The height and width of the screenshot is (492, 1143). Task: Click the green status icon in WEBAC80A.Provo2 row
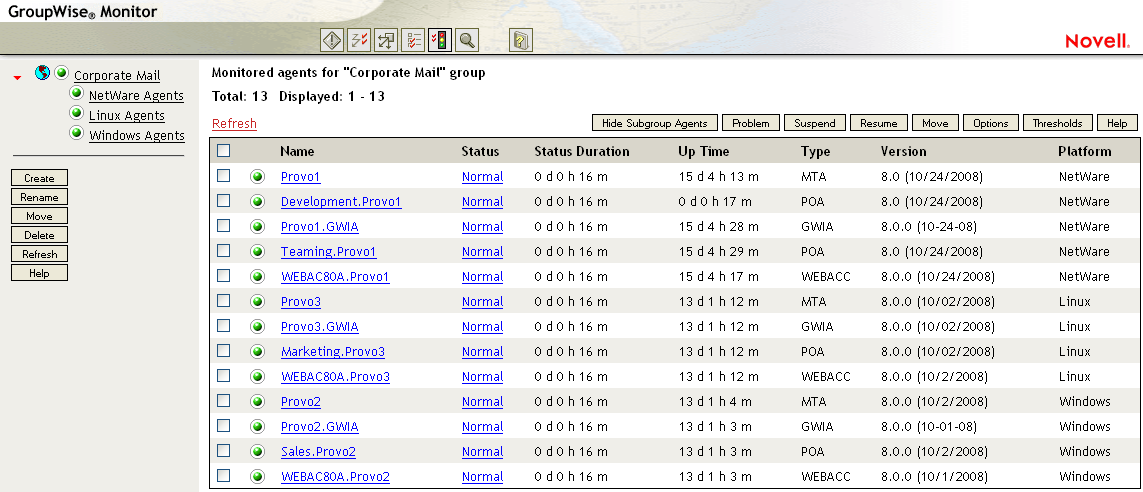(x=257, y=477)
